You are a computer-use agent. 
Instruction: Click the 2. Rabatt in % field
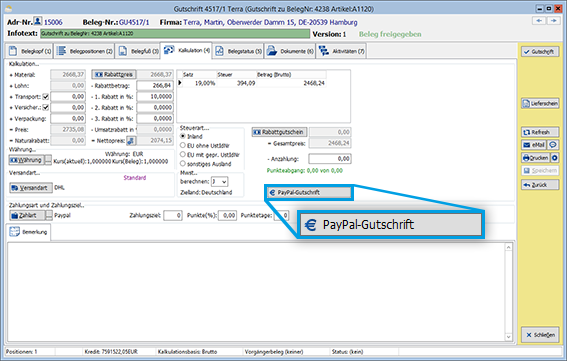pos(155,107)
